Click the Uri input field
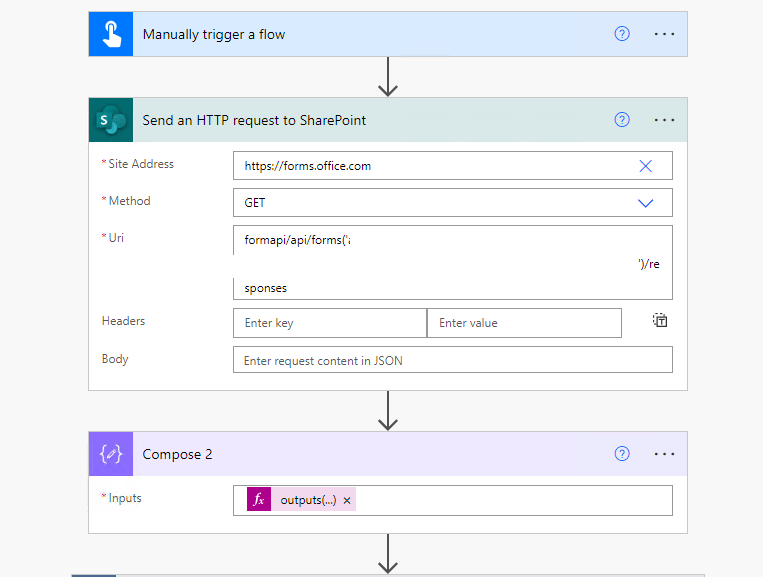This screenshot has width=763, height=577. coord(452,263)
